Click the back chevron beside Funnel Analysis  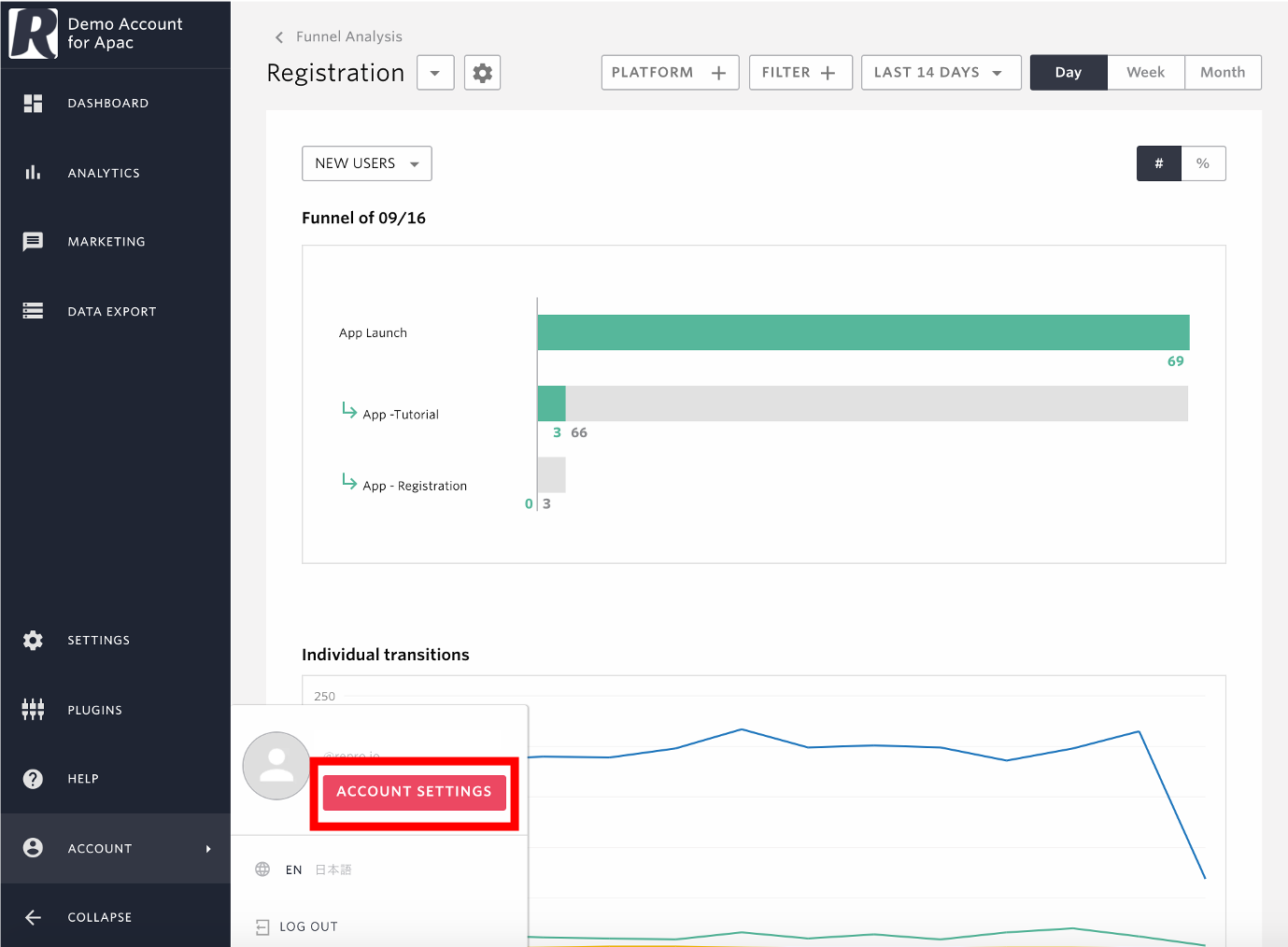278,37
